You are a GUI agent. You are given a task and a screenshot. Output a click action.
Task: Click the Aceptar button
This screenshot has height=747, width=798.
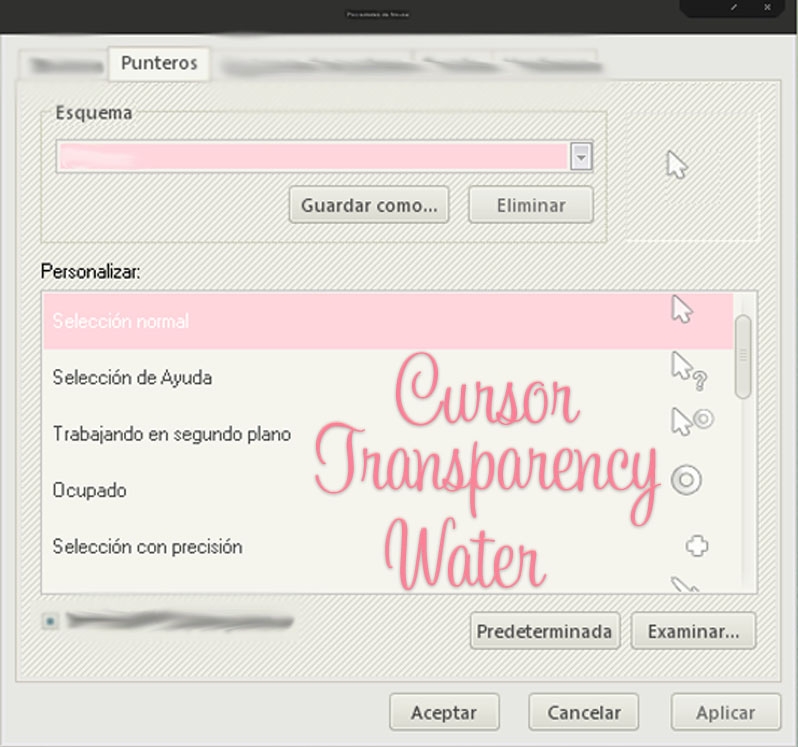444,712
